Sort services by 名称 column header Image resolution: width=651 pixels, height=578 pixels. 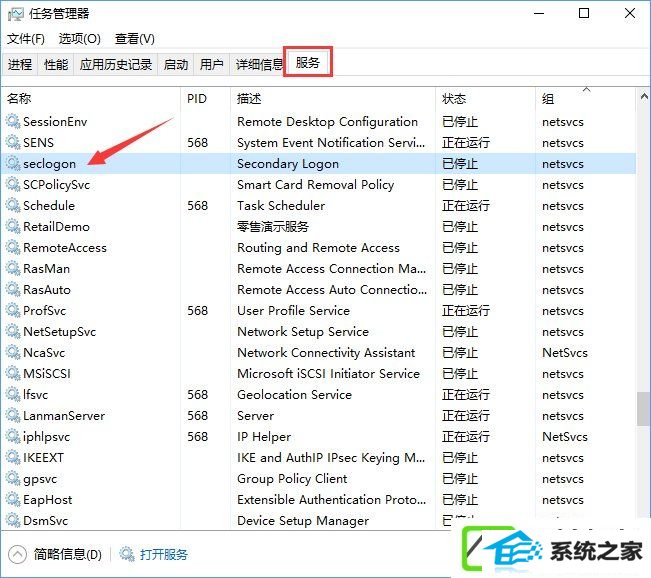(x=91, y=99)
